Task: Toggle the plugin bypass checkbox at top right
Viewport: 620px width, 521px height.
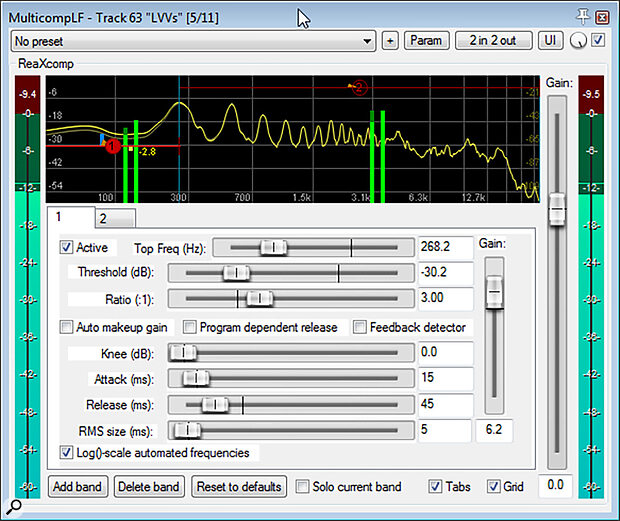Action: 598,41
